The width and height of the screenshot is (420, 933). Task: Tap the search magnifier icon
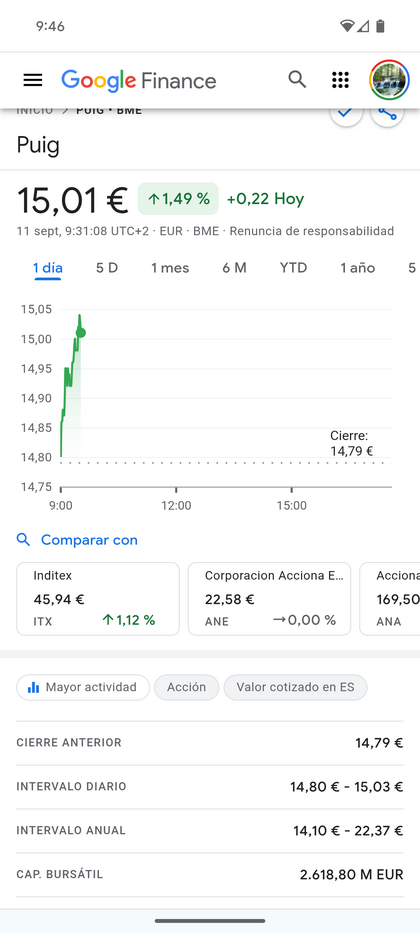pyautogui.click(x=297, y=79)
